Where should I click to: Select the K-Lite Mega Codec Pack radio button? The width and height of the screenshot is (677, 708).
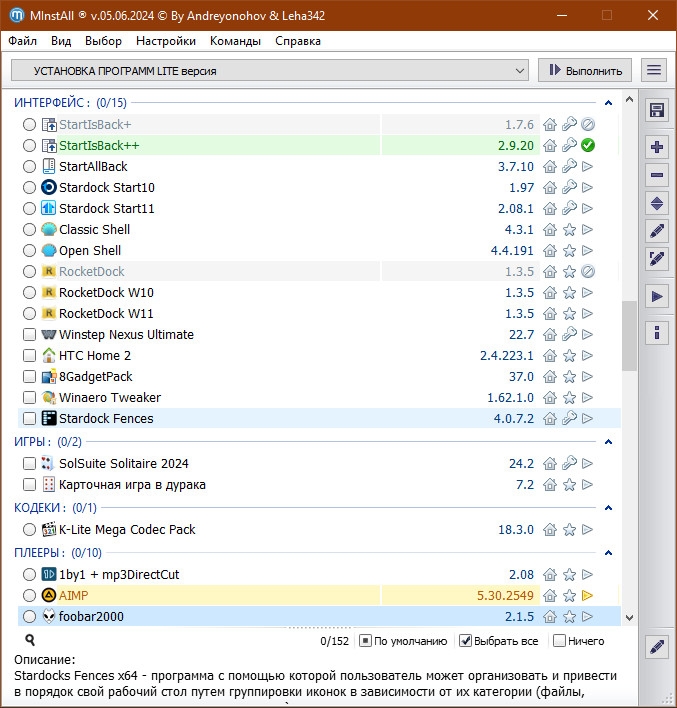tap(29, 530)
